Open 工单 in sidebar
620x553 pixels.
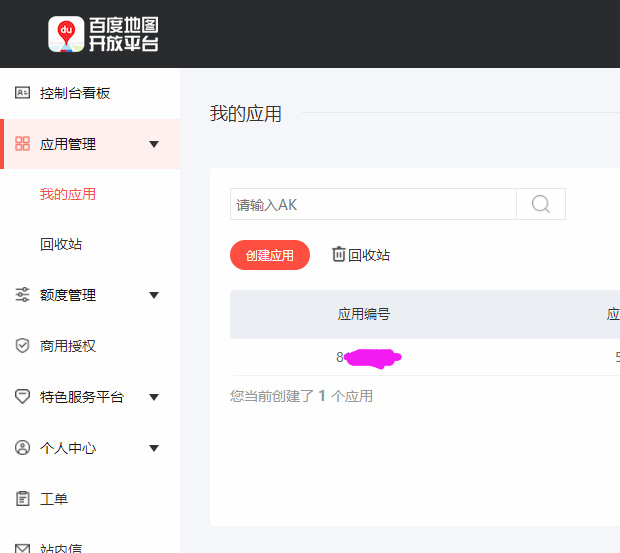point(54,499)
